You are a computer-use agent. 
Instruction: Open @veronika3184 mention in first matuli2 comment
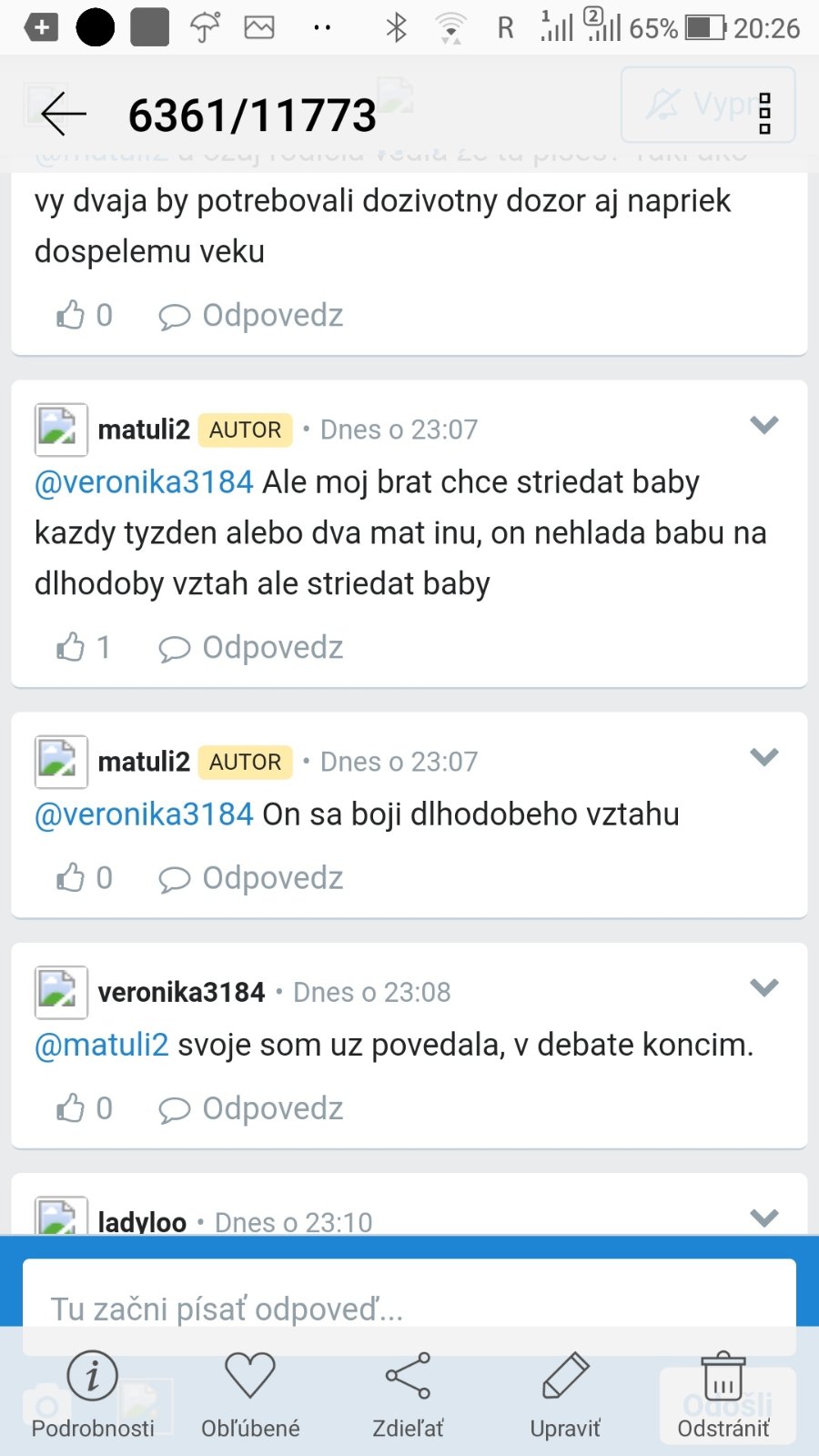click(x=144, y=481)
